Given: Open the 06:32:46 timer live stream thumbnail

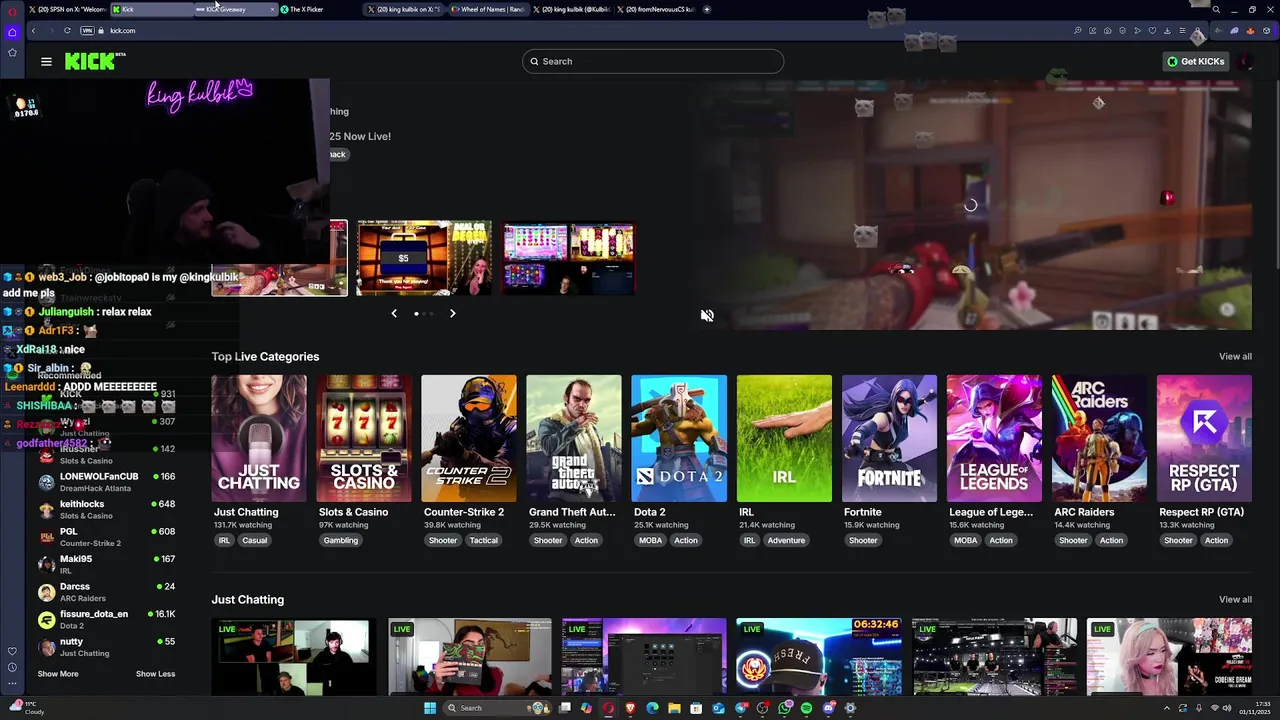Looking at the screenshot, I should [x=819, y=656].
